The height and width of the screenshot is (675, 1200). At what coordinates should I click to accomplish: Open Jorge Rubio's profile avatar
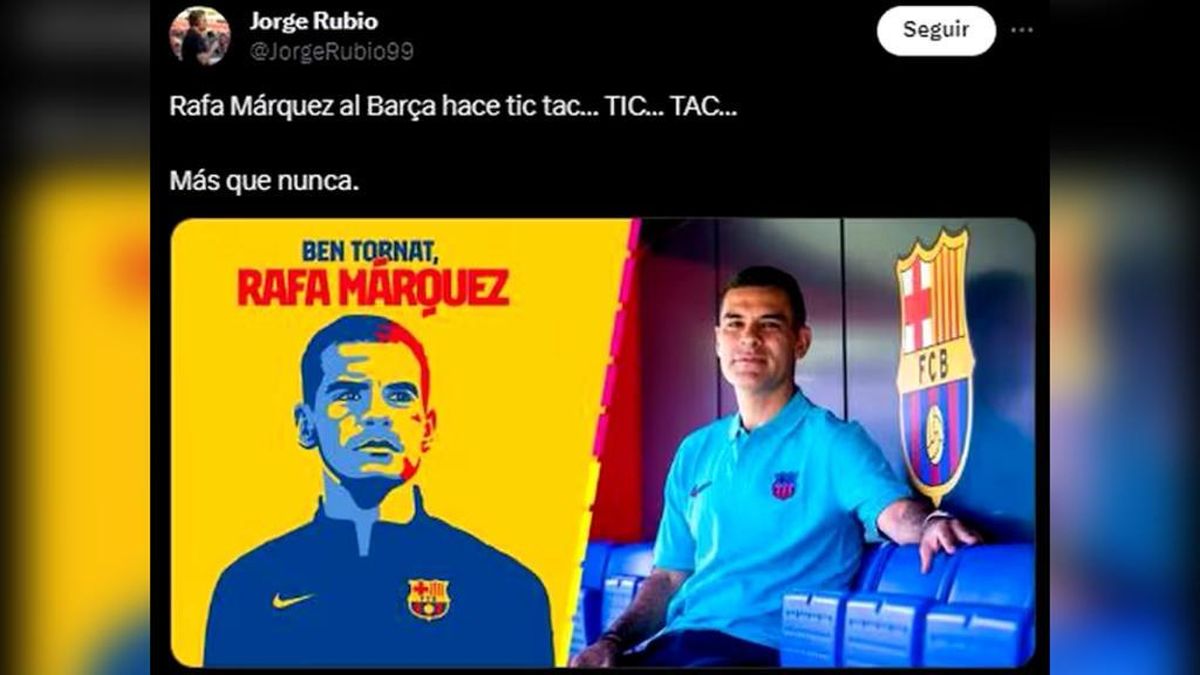point(200,35)
